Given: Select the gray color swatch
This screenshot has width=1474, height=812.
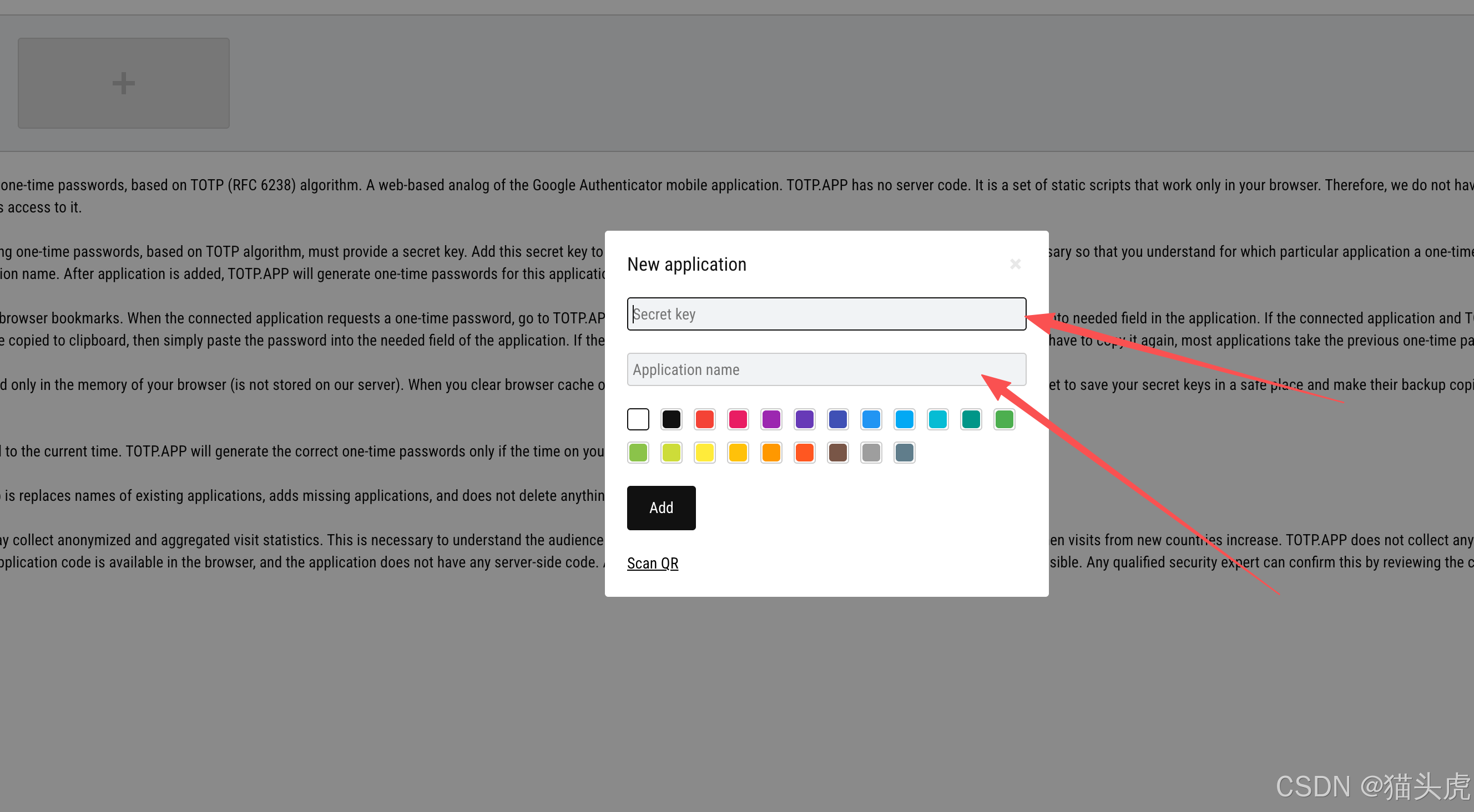Looking at the screenshot, I should coord(871,453).
